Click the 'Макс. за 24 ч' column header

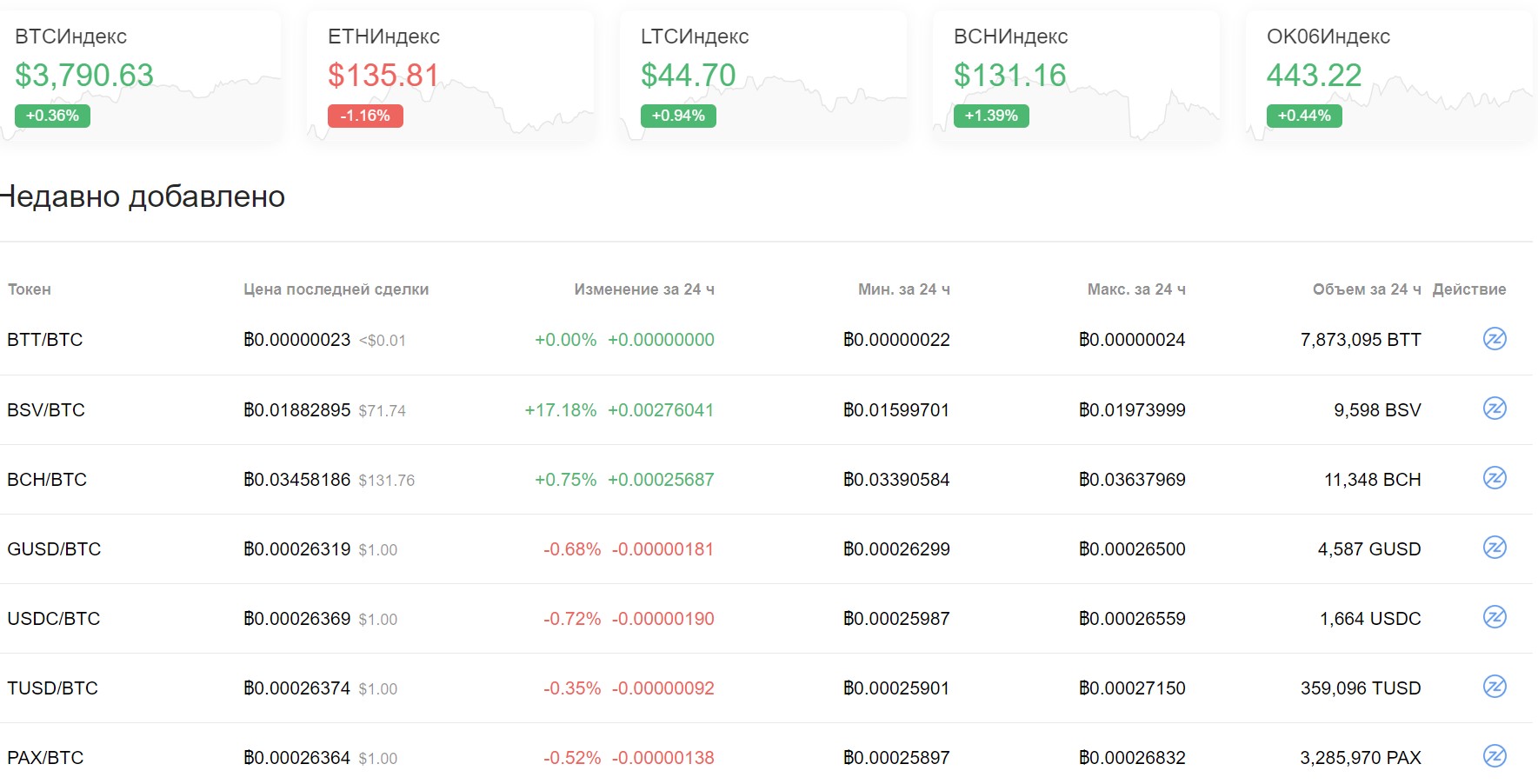(x=1136, y=289)
